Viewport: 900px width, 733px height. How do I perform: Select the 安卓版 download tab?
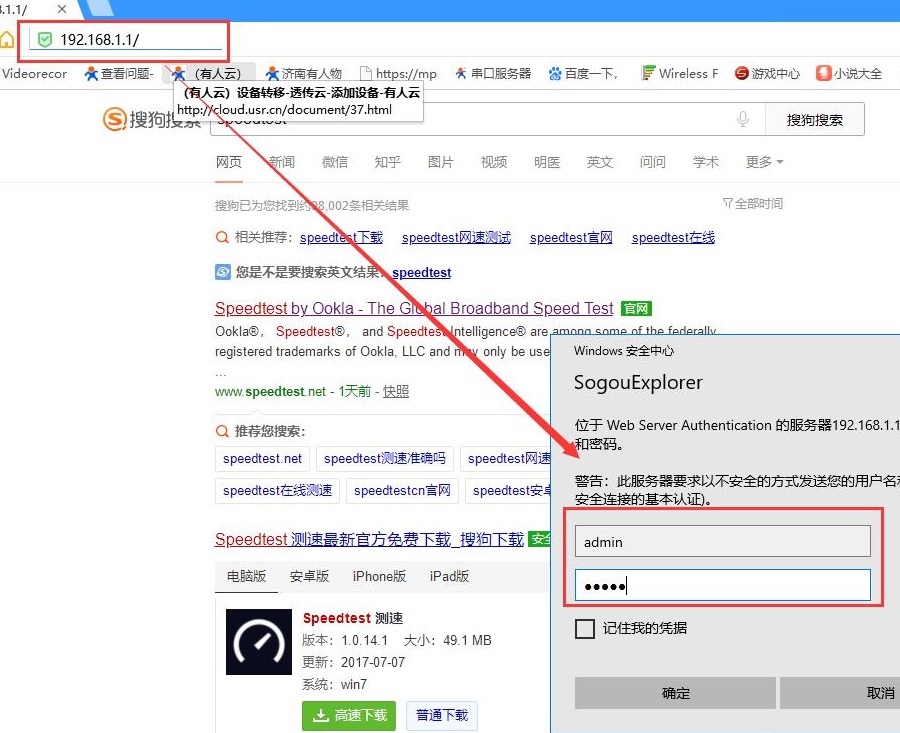[309, 576]
